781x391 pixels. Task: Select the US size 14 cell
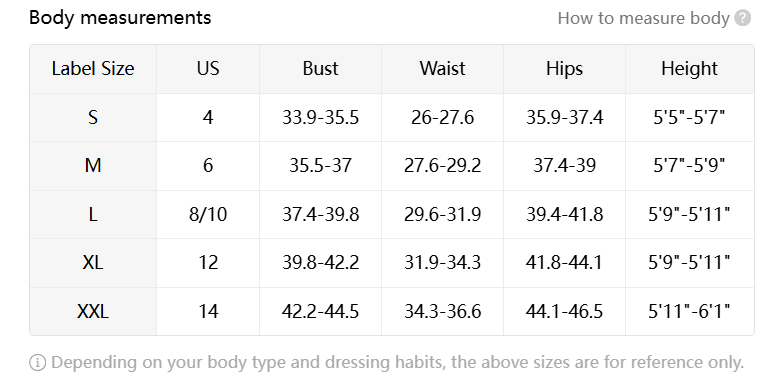point(208,311)
